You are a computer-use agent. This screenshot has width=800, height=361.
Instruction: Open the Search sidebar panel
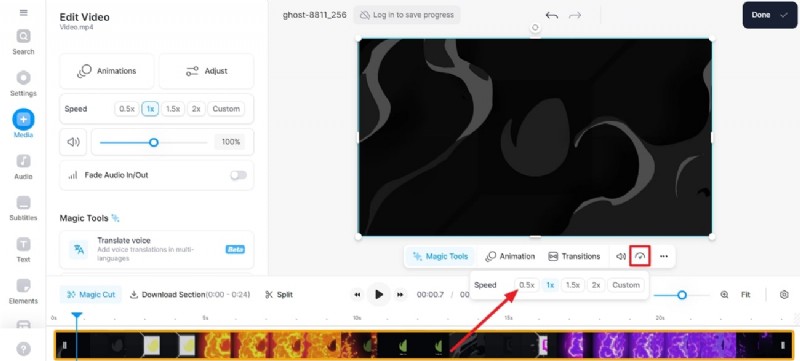[x=23, y=42]
